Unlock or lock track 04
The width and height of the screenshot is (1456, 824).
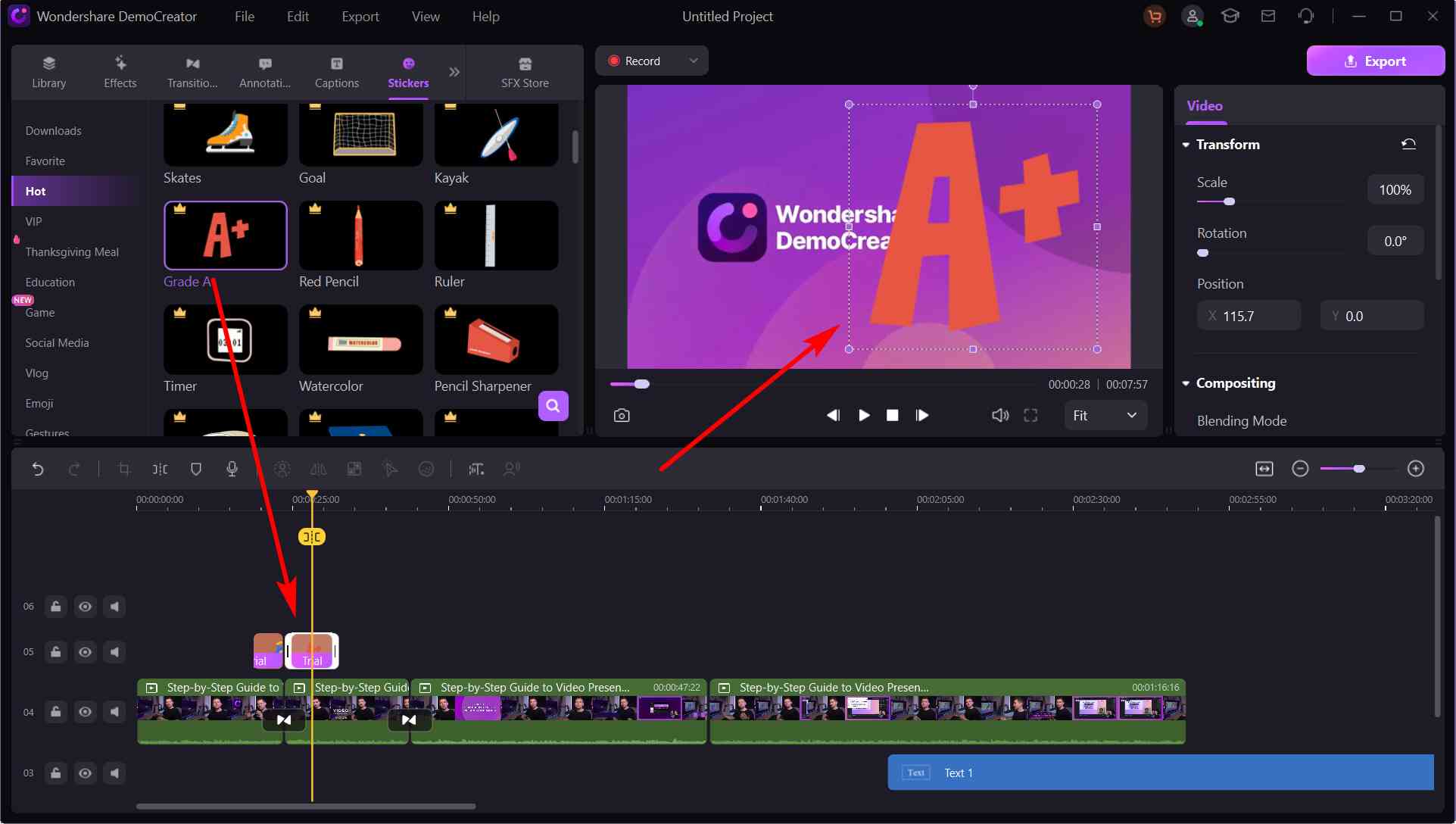56,712
